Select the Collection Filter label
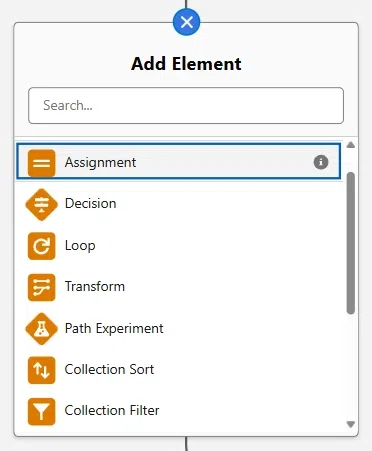 112,410
